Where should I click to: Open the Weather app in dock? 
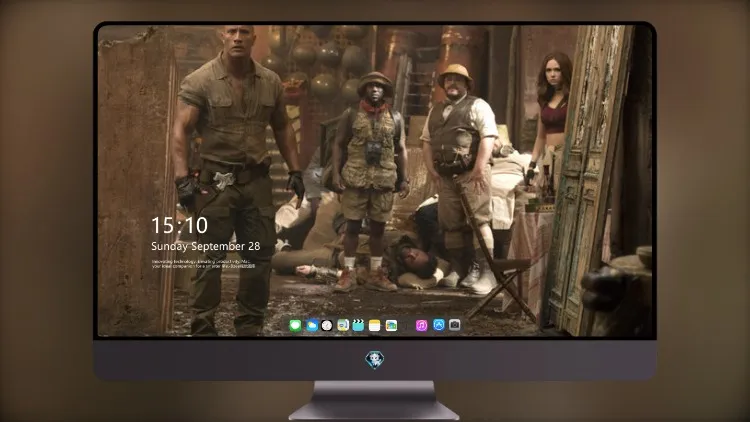coord(311,325)
